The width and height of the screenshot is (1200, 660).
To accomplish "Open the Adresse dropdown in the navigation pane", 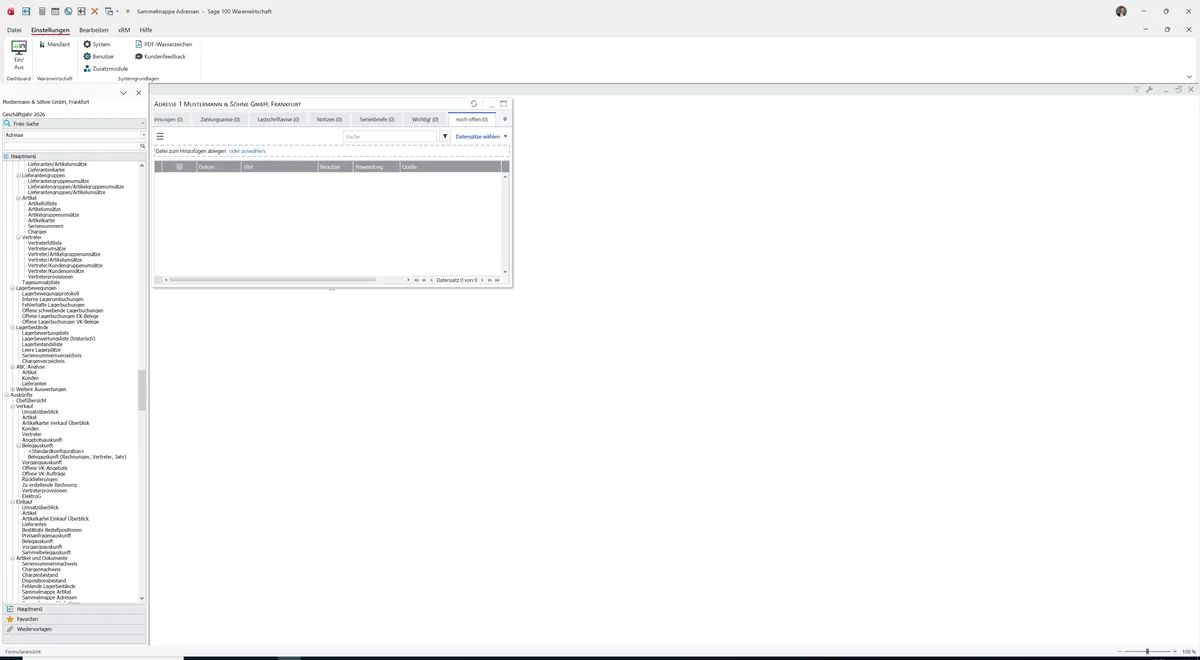I will tap(143, 135).
